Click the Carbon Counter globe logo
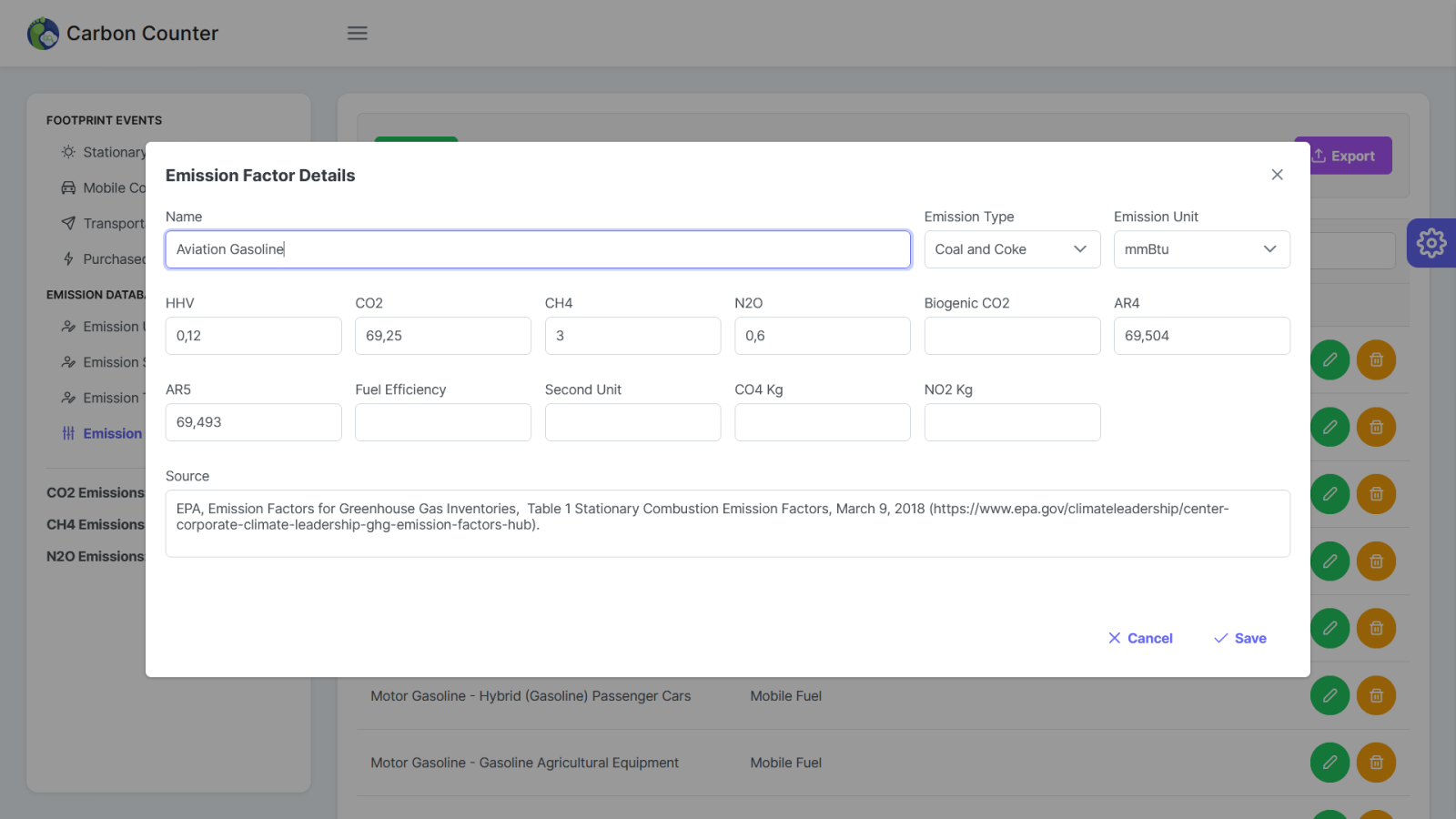Viewport: 1456px width, 819px height. tap(43, 34)
